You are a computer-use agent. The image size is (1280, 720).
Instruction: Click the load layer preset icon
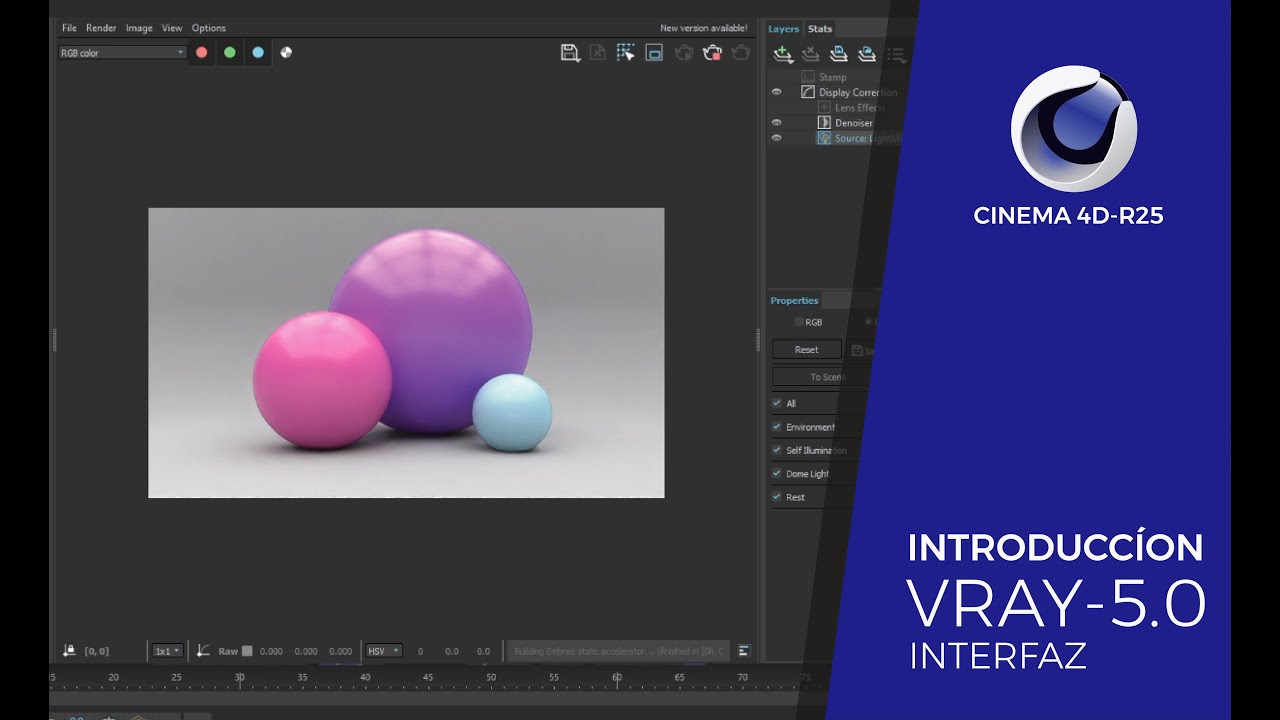coord(867,54)
